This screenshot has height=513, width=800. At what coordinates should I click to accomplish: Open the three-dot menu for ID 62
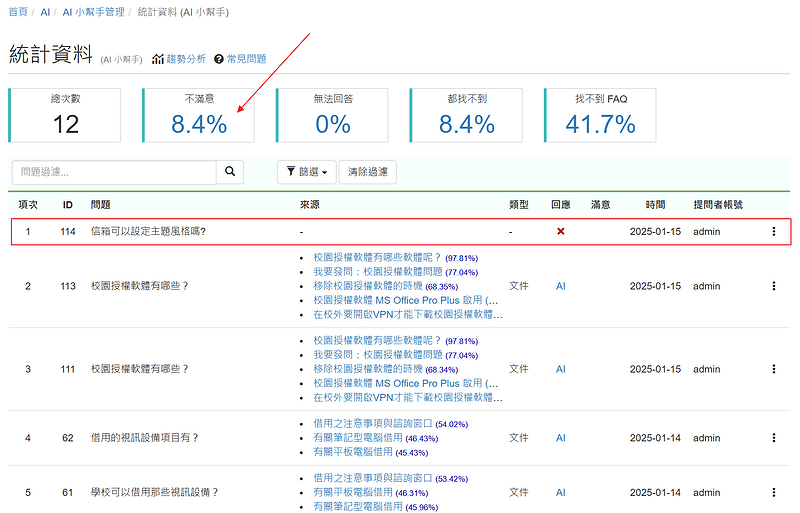[x=773, y=438]
